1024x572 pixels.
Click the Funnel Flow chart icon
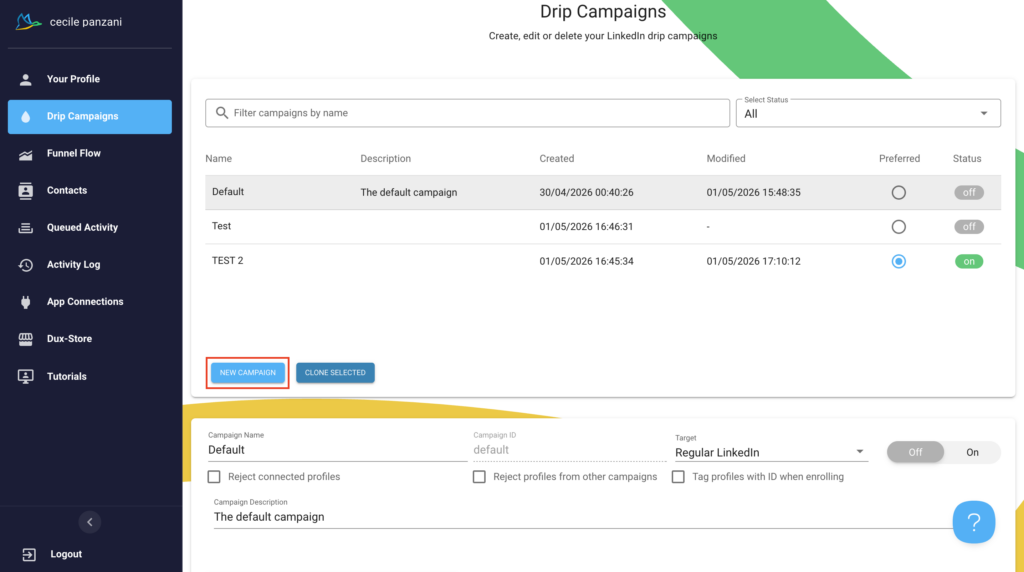coord(25,154)
